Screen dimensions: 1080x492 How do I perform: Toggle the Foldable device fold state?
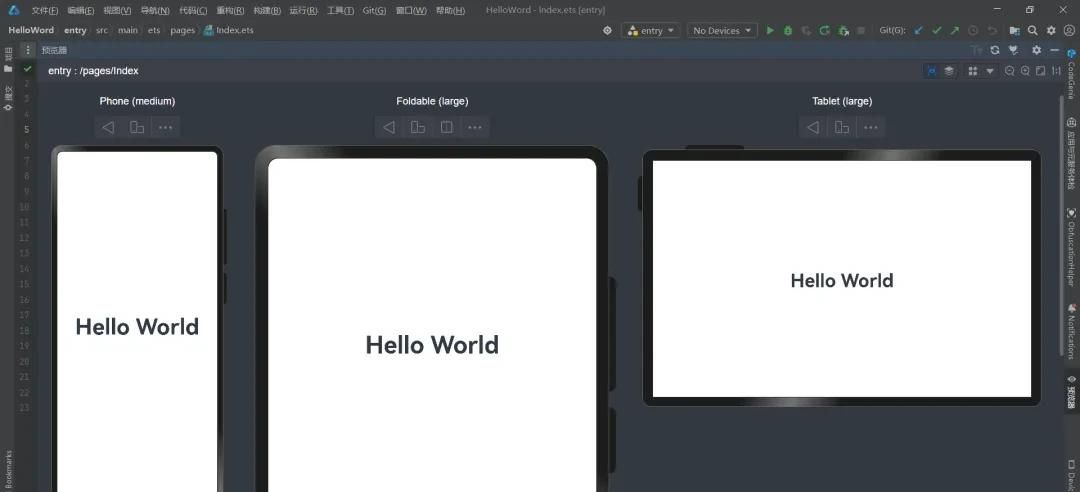coord(447,127)
